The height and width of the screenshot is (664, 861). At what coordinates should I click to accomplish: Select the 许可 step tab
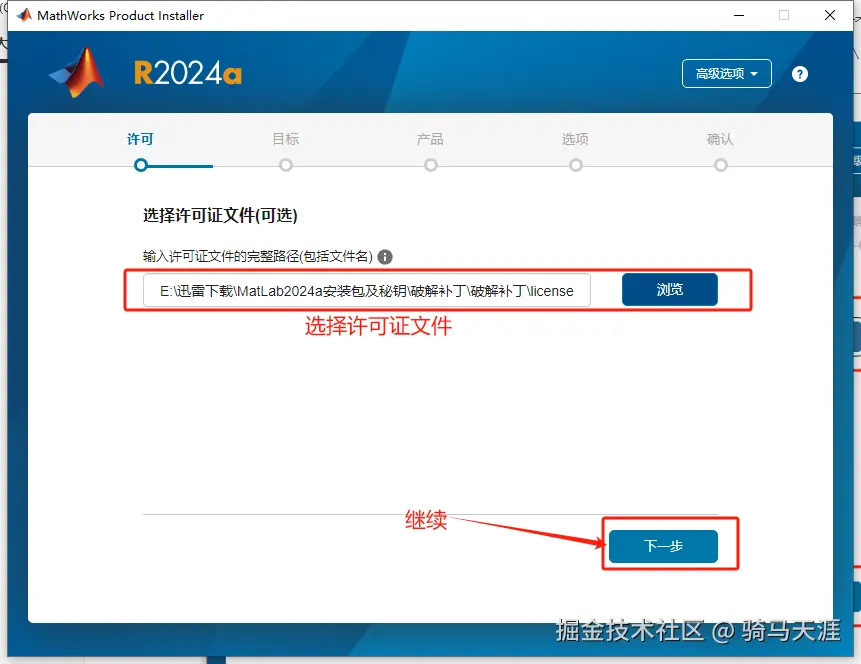140,139
